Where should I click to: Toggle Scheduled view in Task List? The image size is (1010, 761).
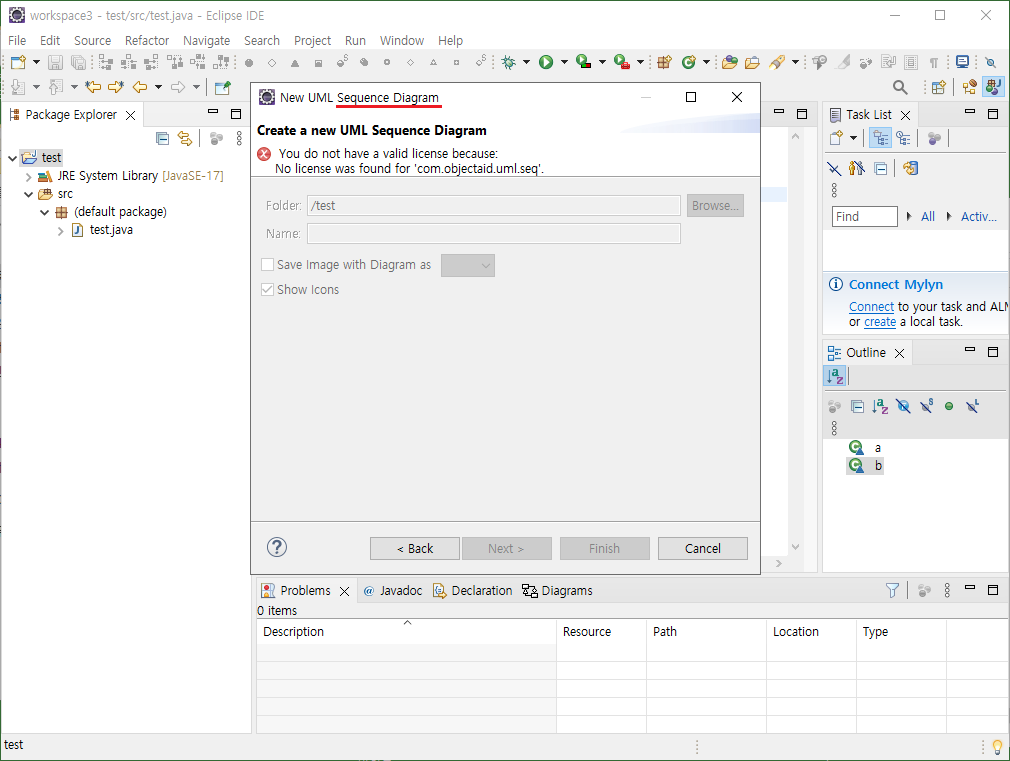[x=903, y=138]
